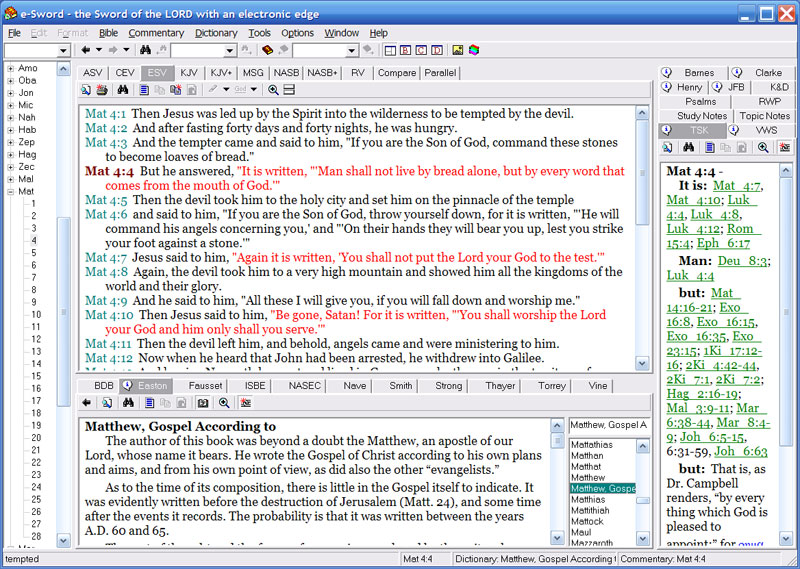Expand the Hab book node in tree
The image size is (800, 569).
coord(10,130)
